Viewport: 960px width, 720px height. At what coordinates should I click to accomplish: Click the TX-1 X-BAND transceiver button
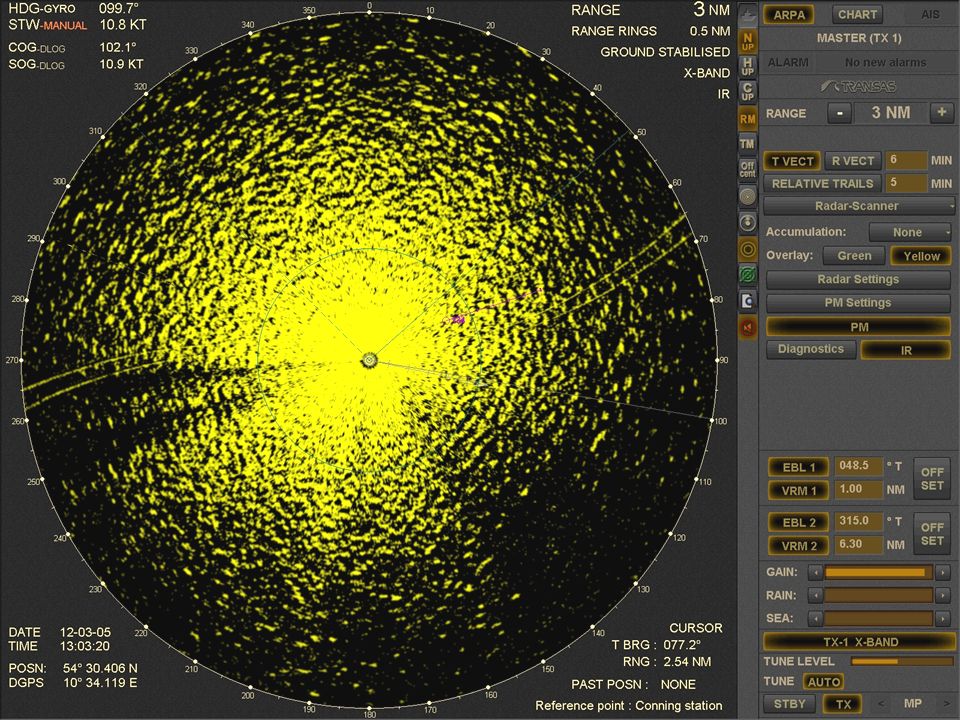[859, 642]
